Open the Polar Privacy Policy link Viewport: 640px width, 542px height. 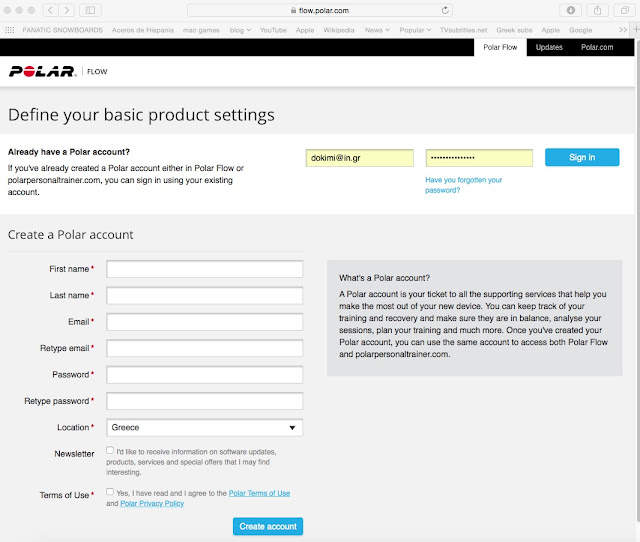(152, 504)
